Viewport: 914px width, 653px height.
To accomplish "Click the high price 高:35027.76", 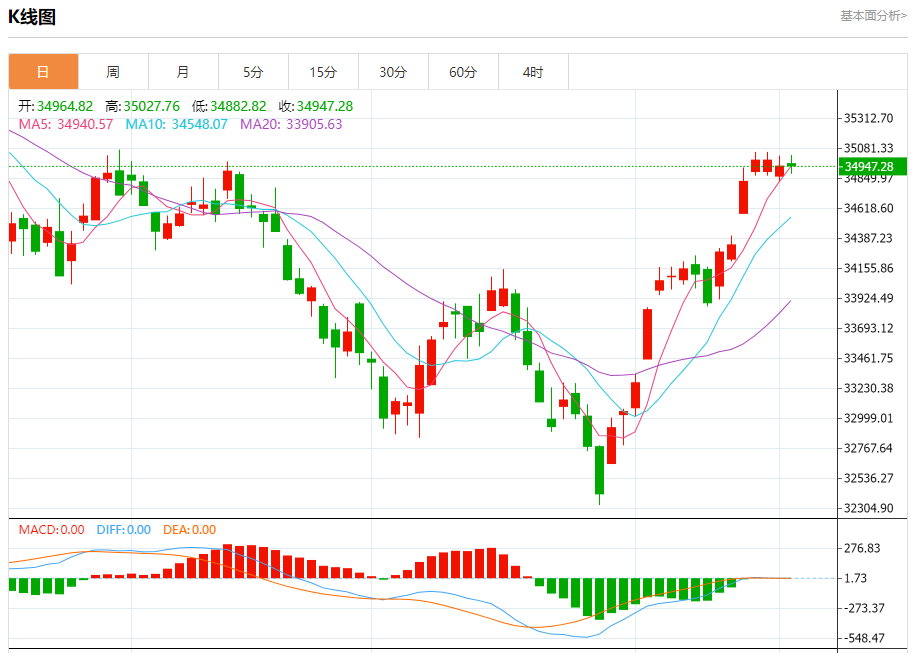I will (143, 106).
